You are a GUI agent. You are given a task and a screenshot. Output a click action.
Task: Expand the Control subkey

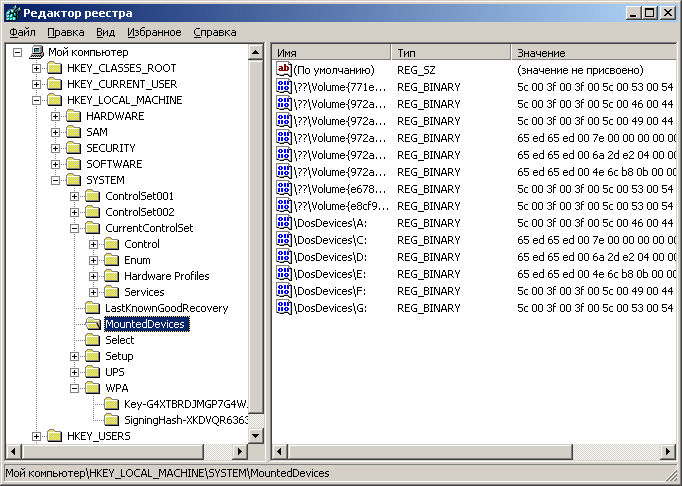pyautogui.click(x=94, y=245)
